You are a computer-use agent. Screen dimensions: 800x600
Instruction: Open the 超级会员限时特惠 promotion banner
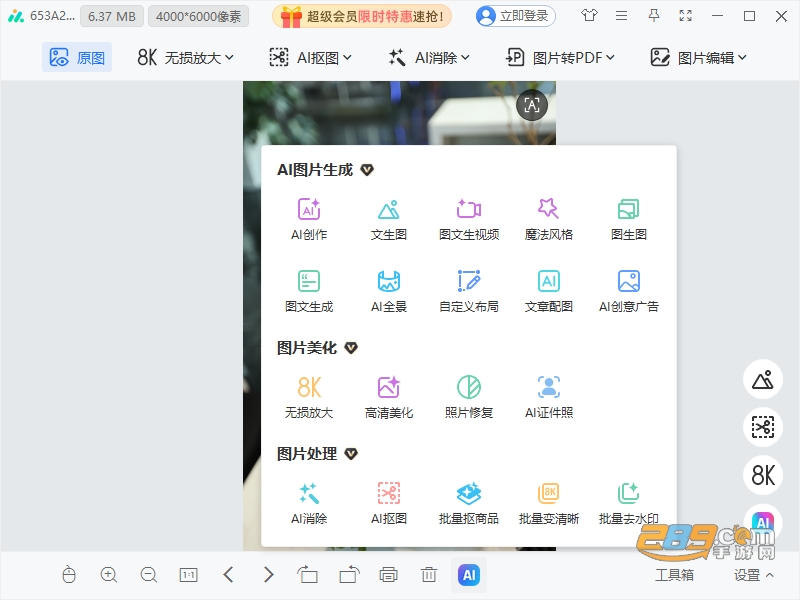[x=362, y=16]
